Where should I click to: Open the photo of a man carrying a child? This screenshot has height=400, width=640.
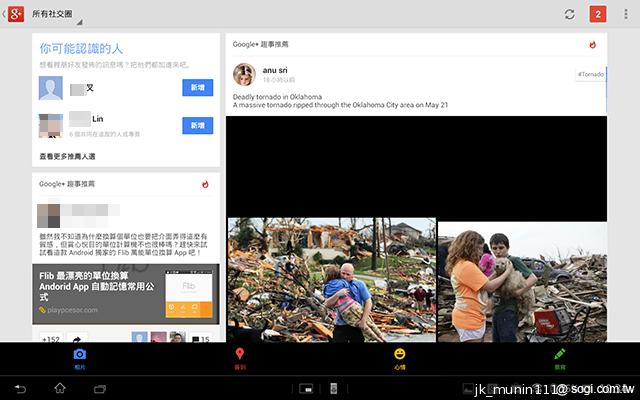pyautogui.click(x=331, y=280)
